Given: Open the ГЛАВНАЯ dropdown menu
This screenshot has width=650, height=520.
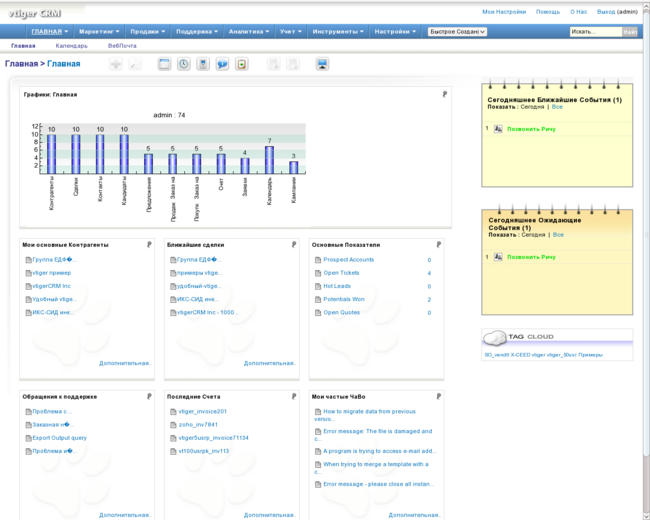Looking at the screenshot, I should click(50, 32).
